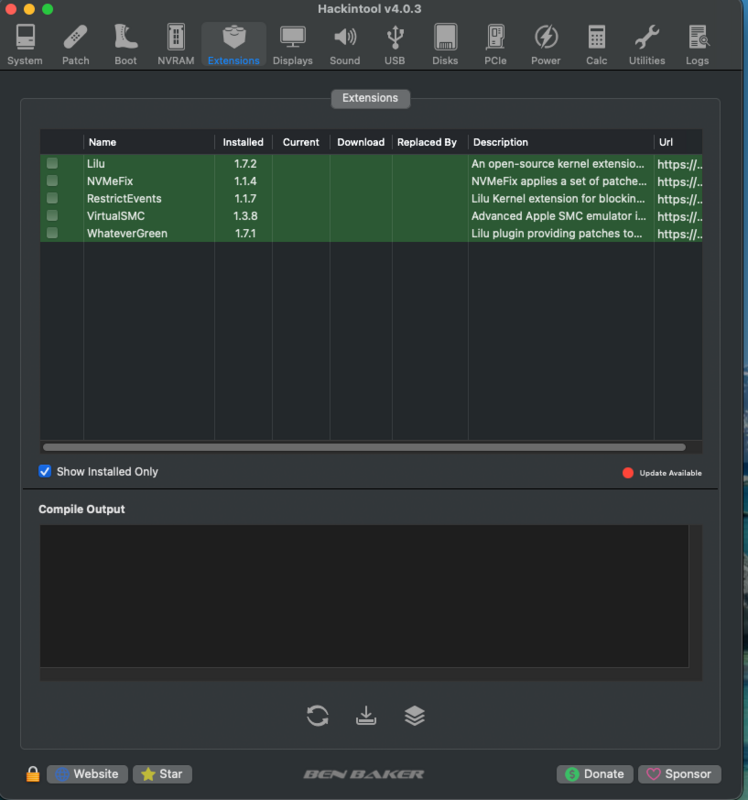Image resolution: width=748 pixels, height=800 pixels.
Task: Click the Ben Baker logo
Action: (x=364, y=774)
